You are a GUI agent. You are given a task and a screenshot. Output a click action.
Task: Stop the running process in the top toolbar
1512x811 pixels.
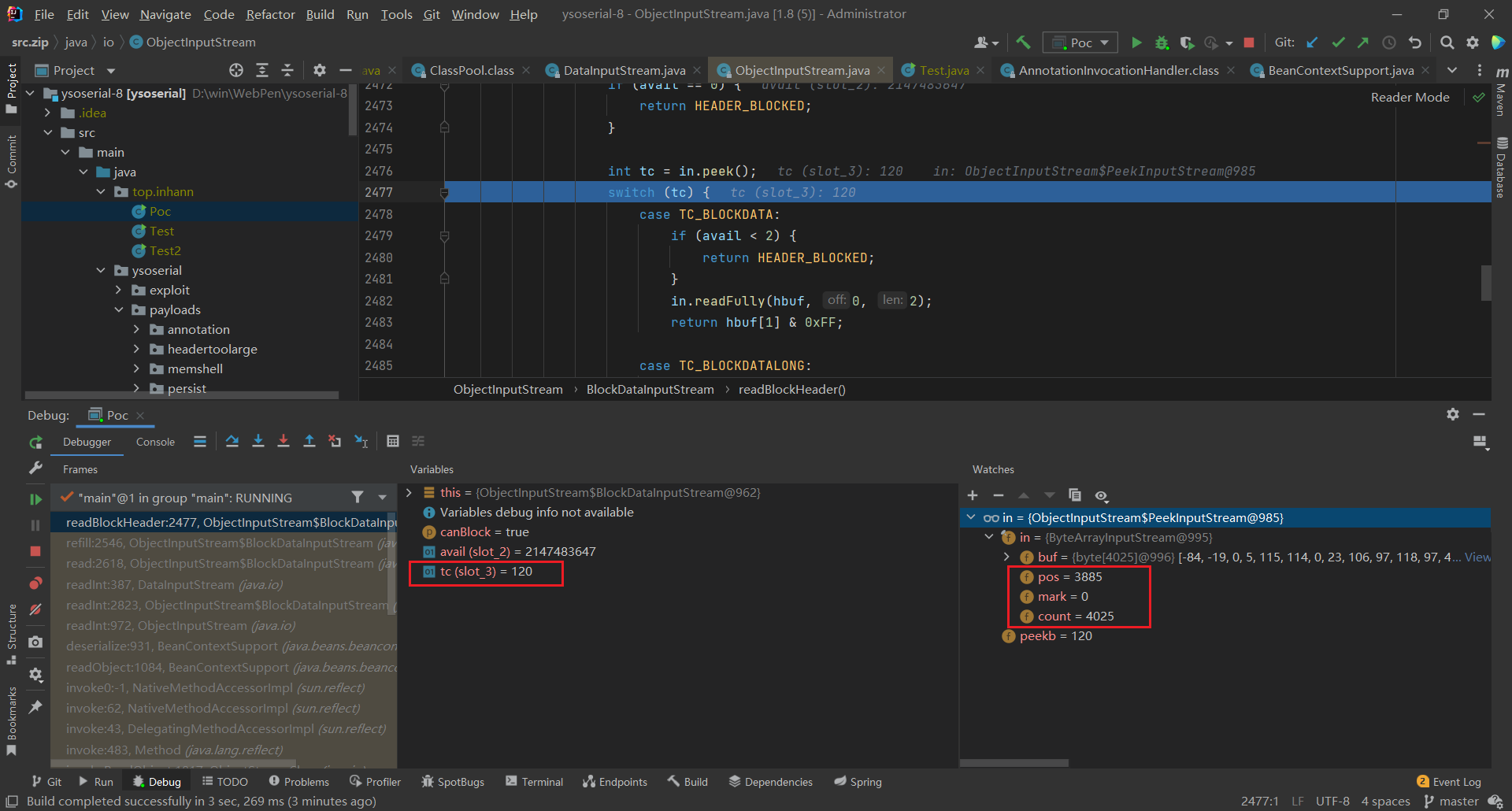1249,43
